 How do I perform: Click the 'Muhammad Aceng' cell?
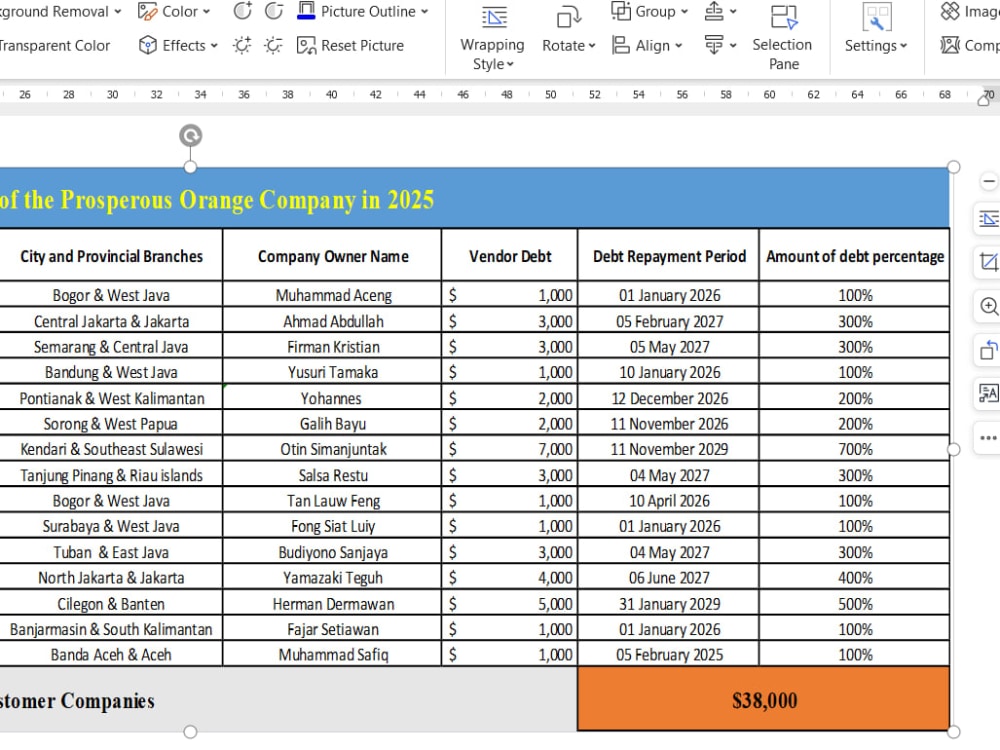click(x=333, y=295)
